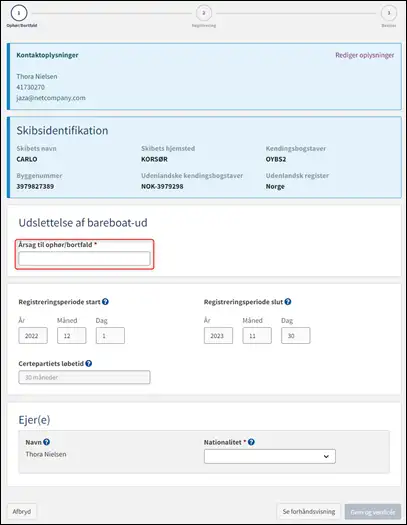Select the start period Måned field showing 12
This screenshot has width=407, height=525.
pyautogui.click(x=72, y=335)
